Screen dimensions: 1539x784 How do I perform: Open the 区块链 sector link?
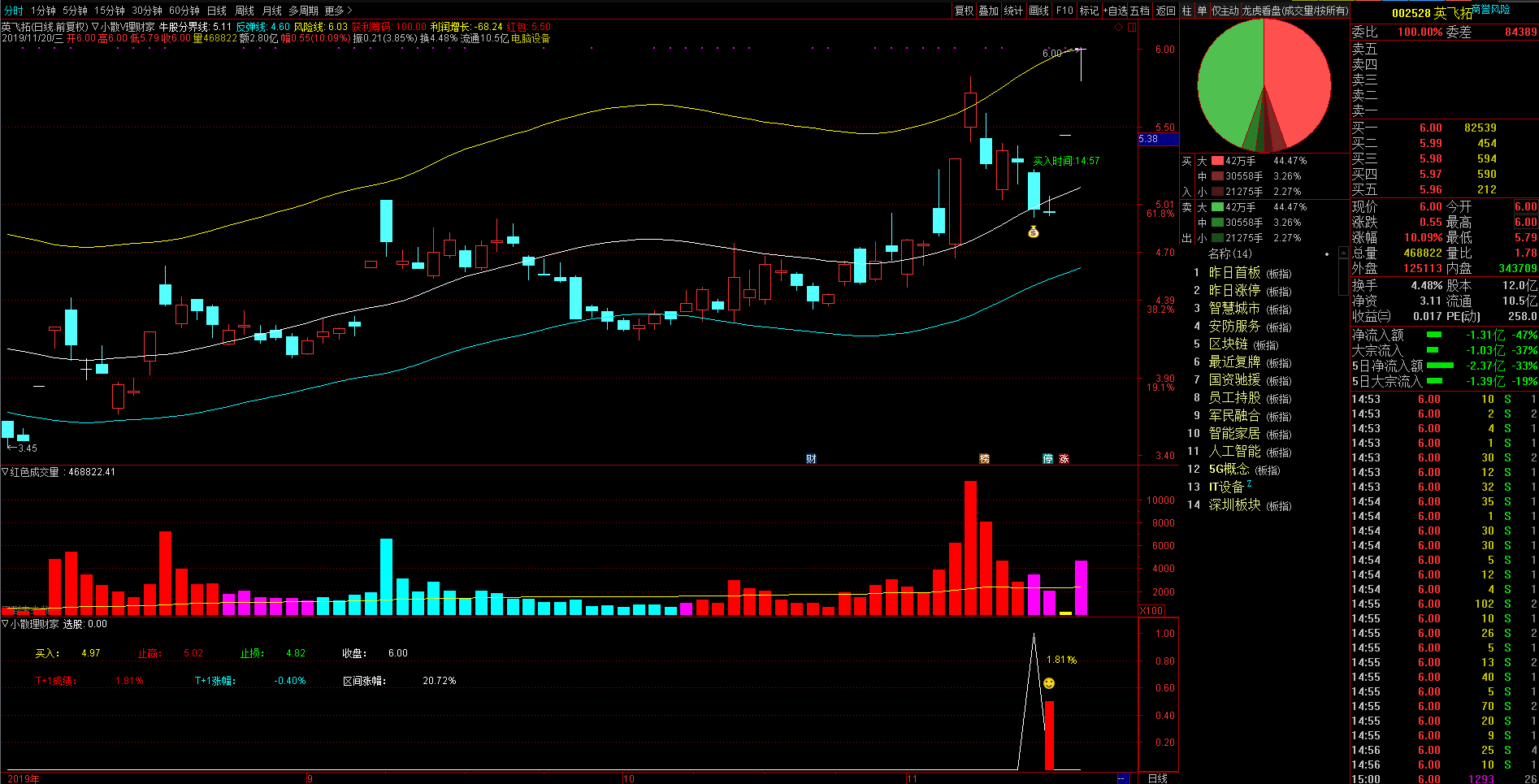click(x=1228, y=344)
